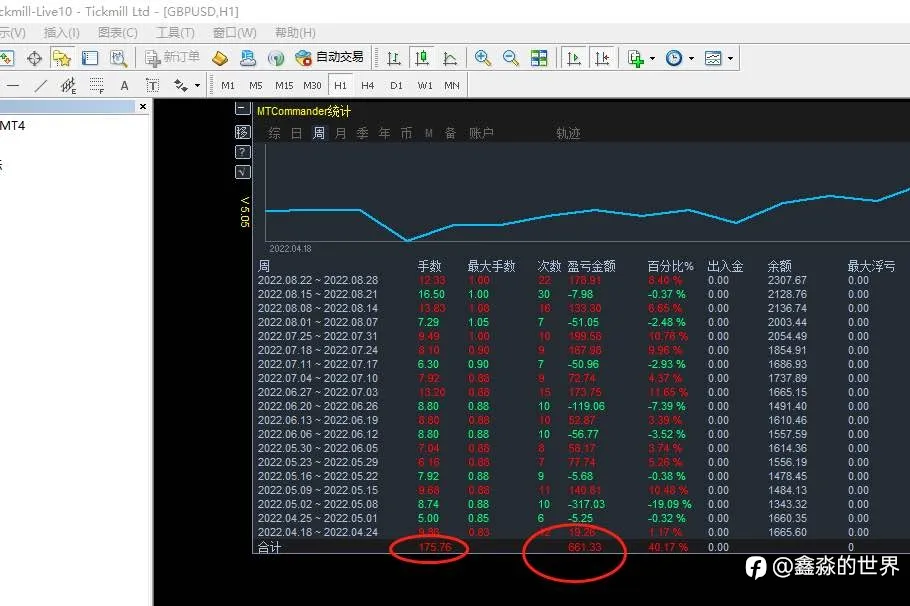Image resolution: width=910 pixels, height=606 pixels.
Task: Click the 盈亏金额 column header
Action: (x=591, y=266)
